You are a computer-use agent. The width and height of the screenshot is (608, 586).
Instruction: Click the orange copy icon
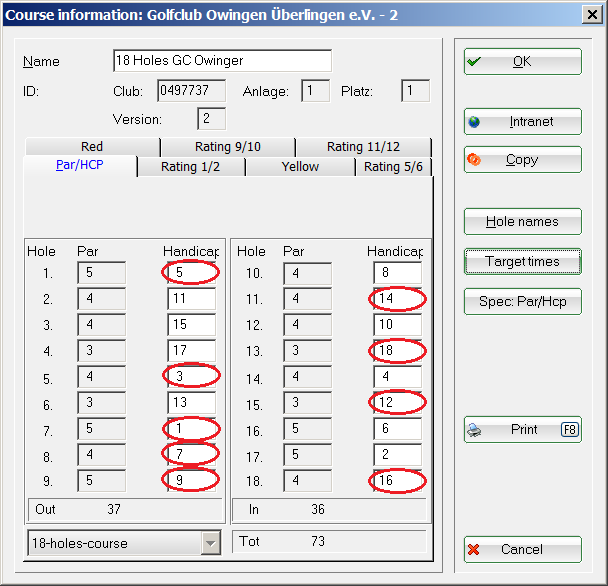(x=474, y=159)
